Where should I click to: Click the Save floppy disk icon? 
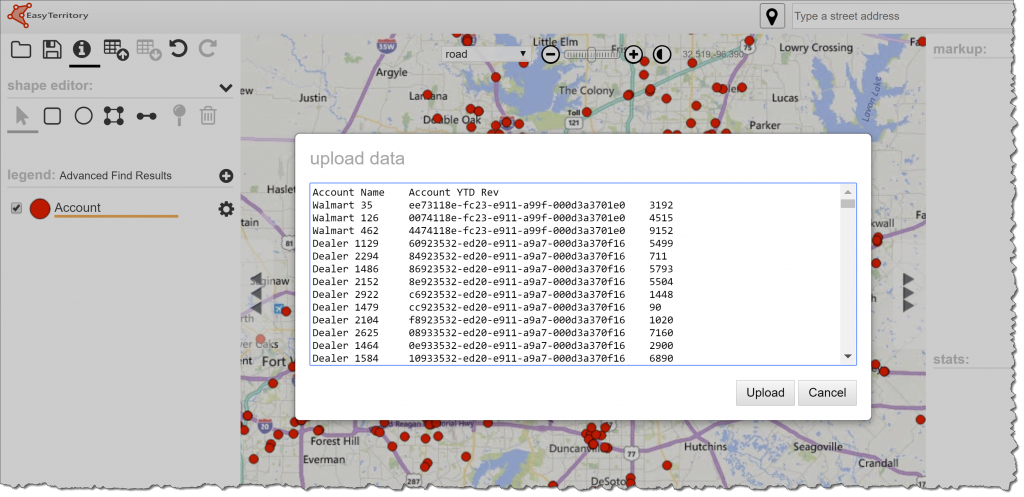click(52, 50)
